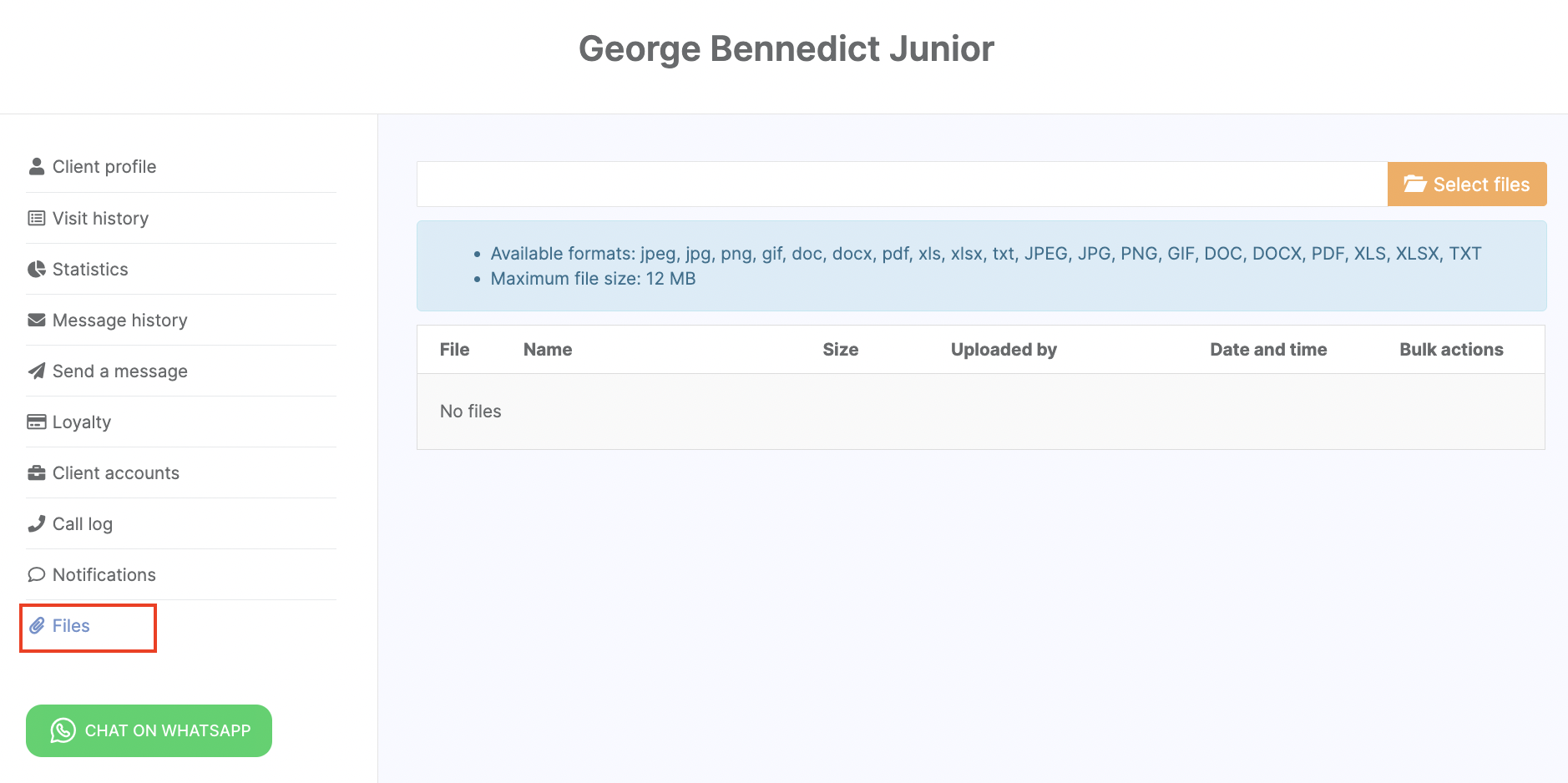Viewport: 1568px width, 783px height.
Task: Click the Client profile person icon
Action: click(37, 167)
